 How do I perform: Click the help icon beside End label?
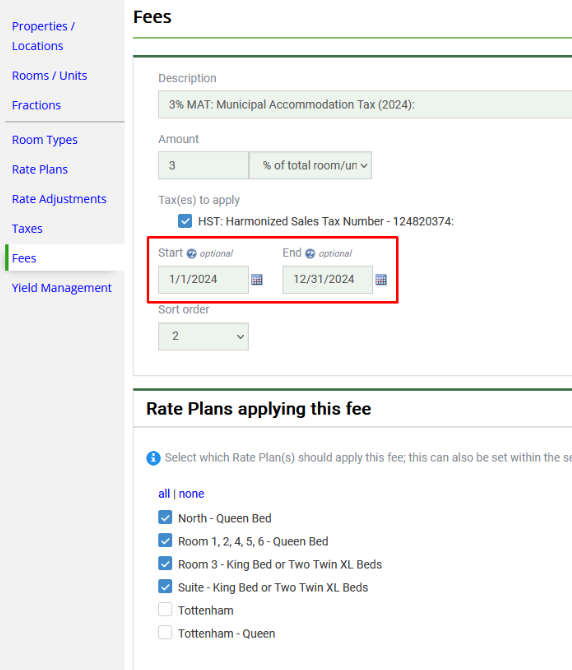pyautogui.click(x=310, y=254)
